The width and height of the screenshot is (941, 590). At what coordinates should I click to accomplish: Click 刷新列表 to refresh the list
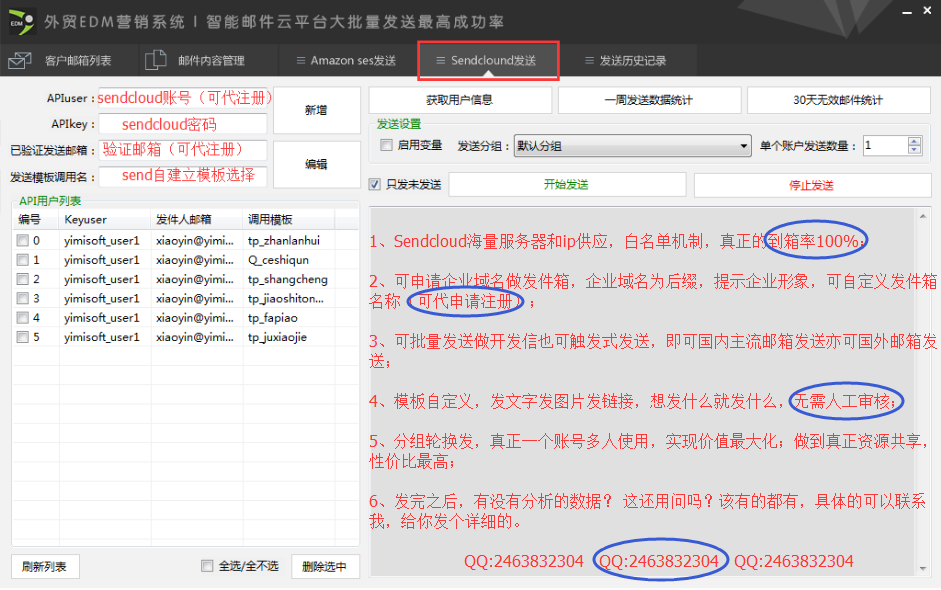[x=44, y=566]
